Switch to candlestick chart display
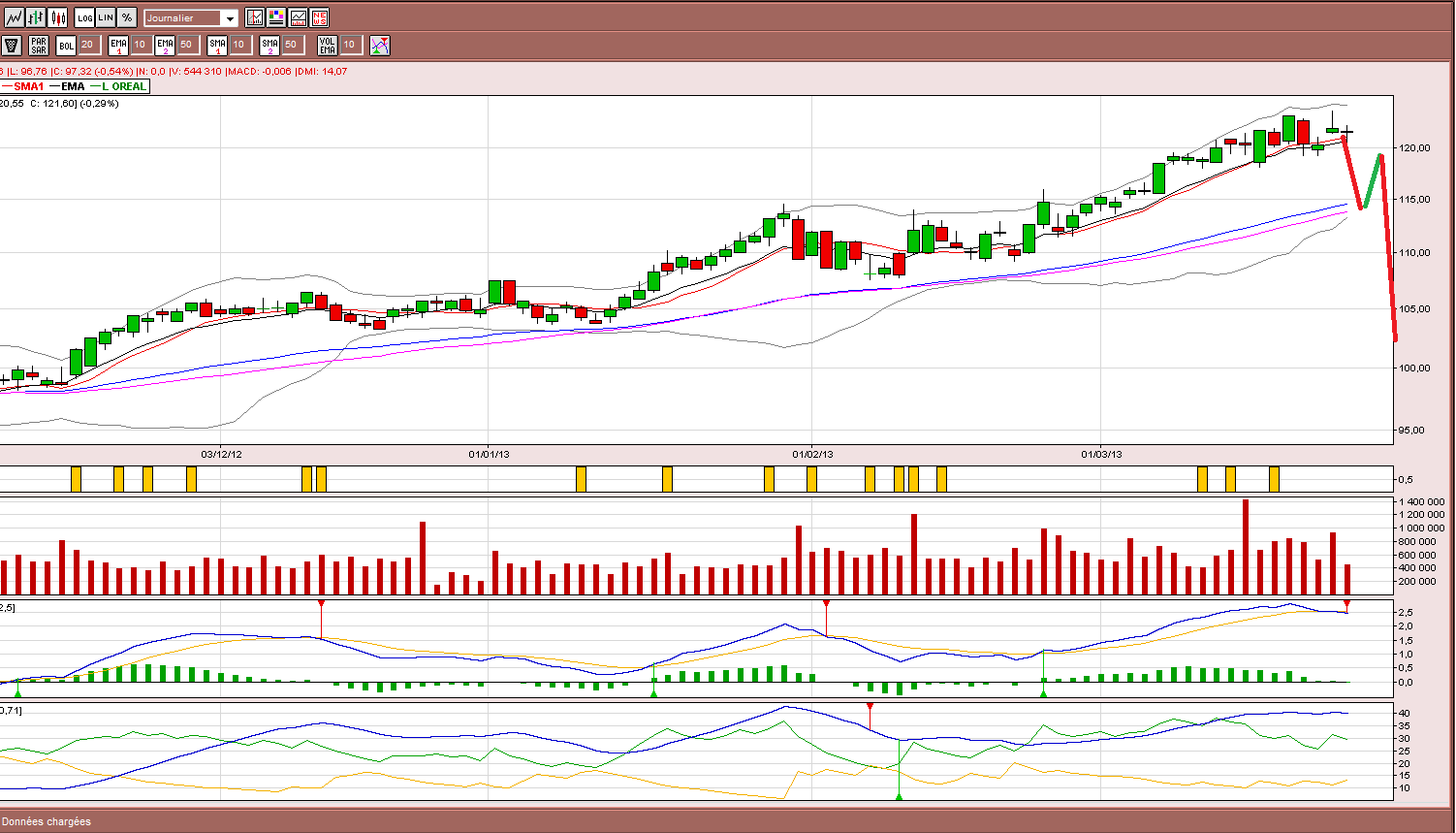The image size is (1456, 833). click(x=58, y=17)
